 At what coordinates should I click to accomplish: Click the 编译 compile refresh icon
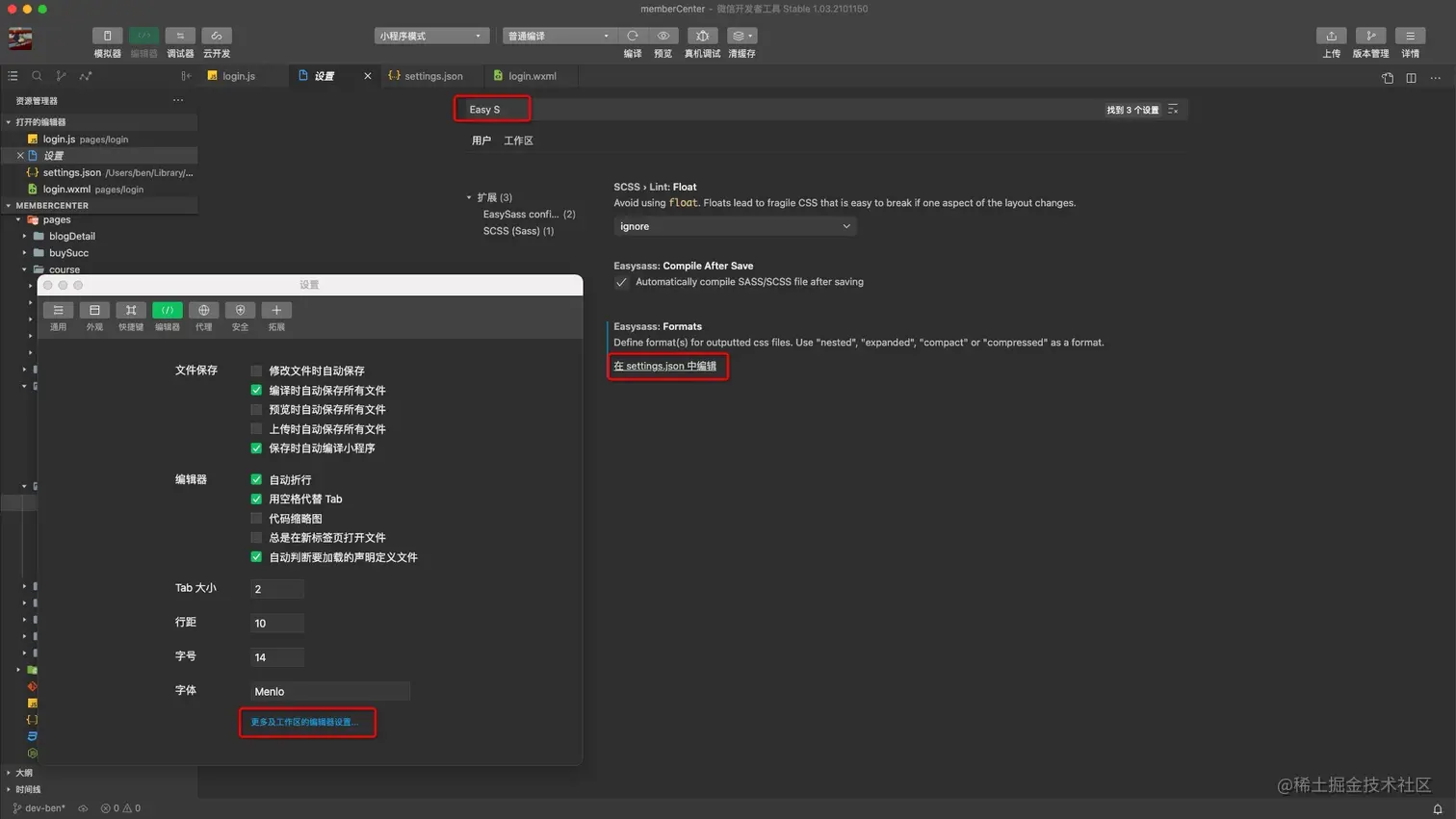click(633, 36)
